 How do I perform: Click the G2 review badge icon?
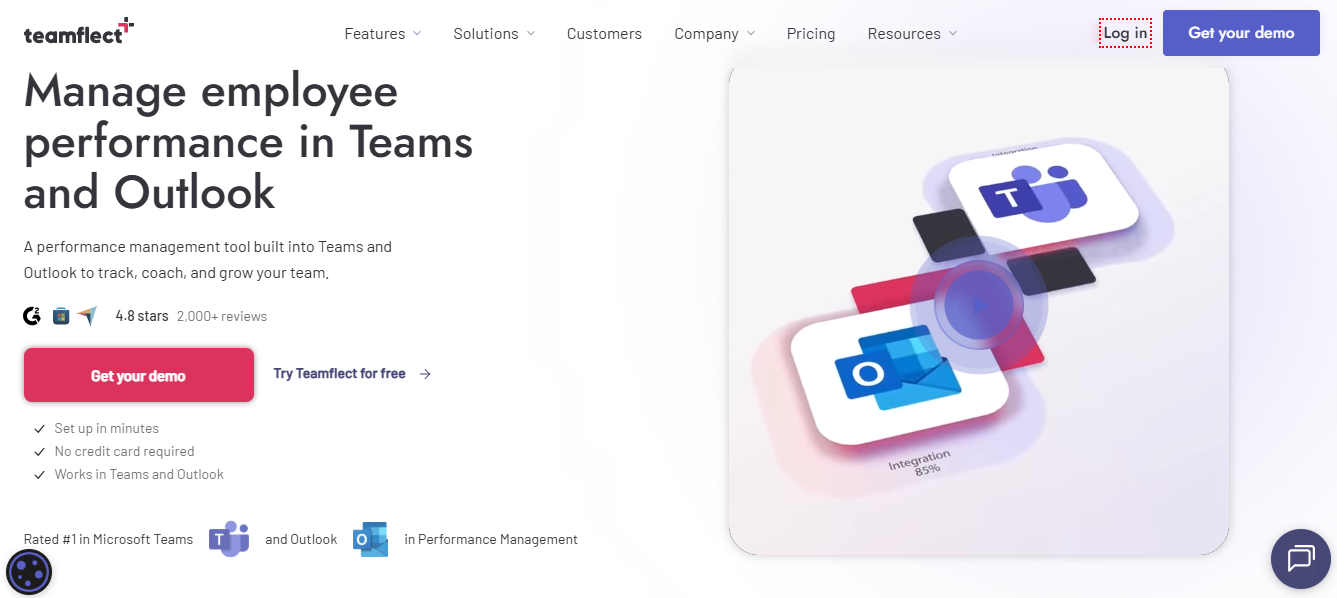point(32,316)
